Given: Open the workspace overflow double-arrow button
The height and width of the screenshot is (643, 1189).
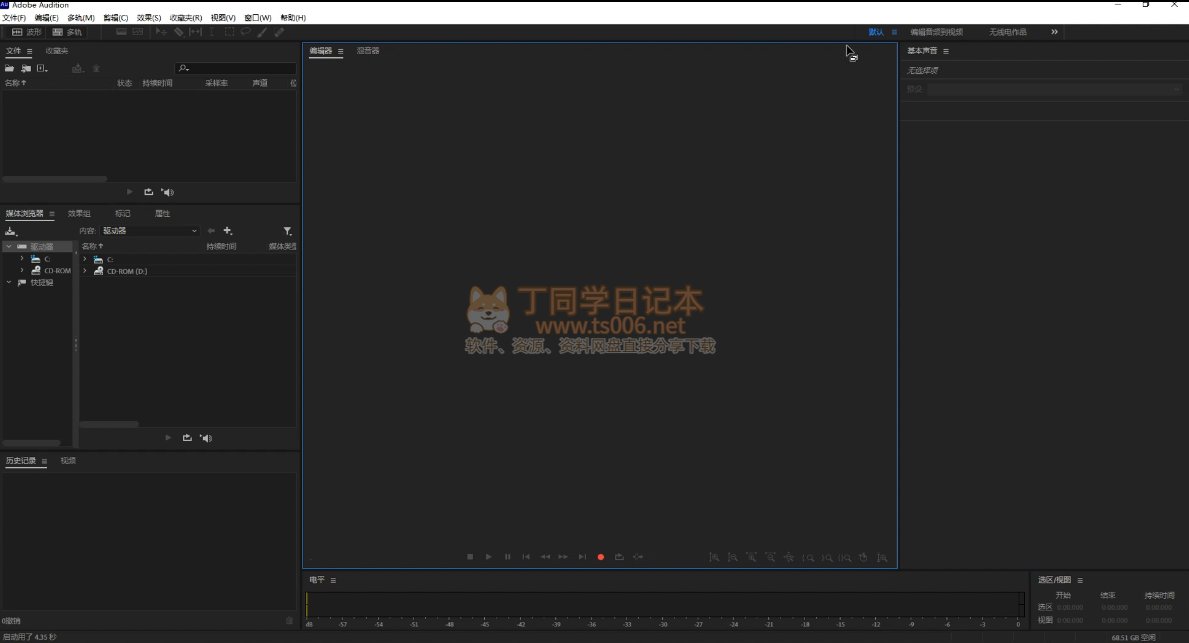Looking at the screenshot, I should (x=1054, y=32).
